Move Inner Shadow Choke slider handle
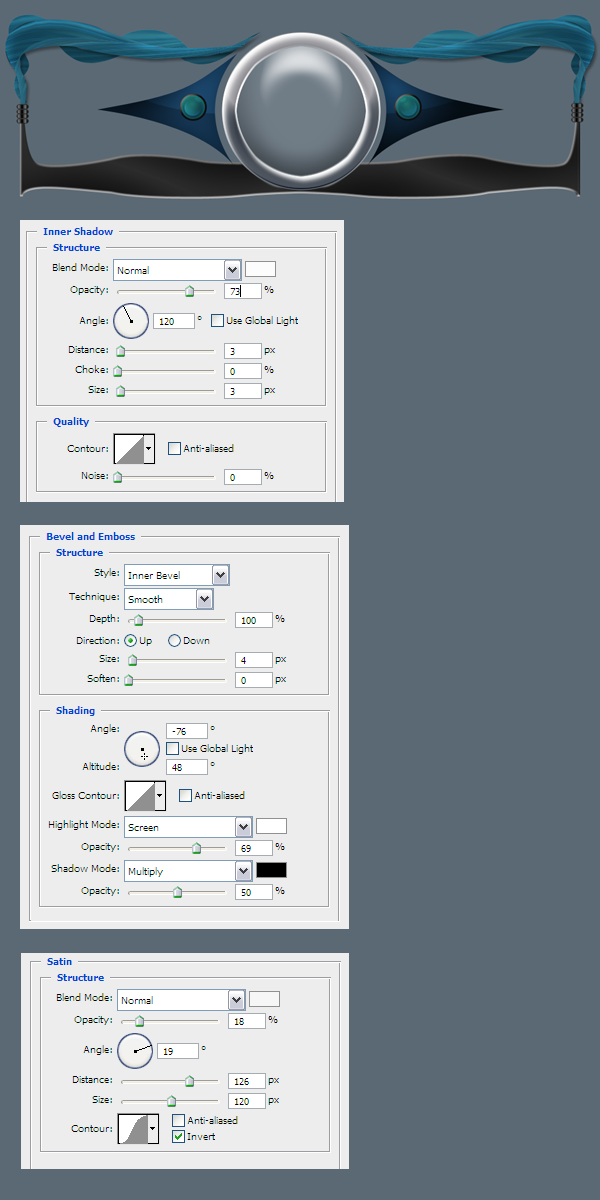This screenshot has height=1200, width=600. (117, 372)
